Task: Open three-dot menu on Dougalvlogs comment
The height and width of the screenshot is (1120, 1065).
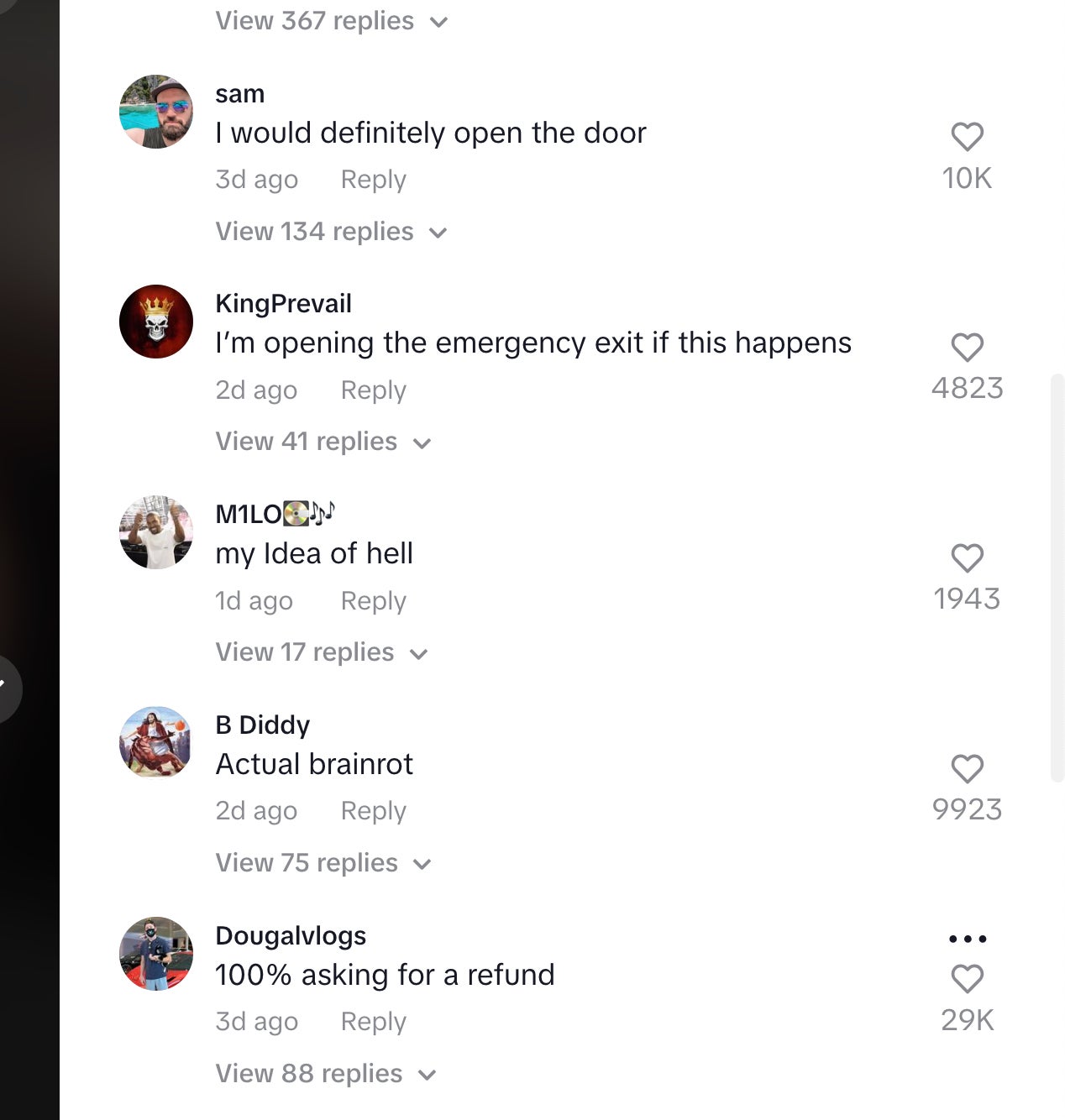Action: tap(967, 939)
